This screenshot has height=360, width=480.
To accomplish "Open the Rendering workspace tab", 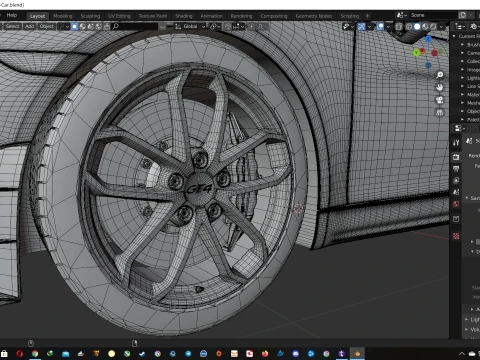I will coord(241,16).
